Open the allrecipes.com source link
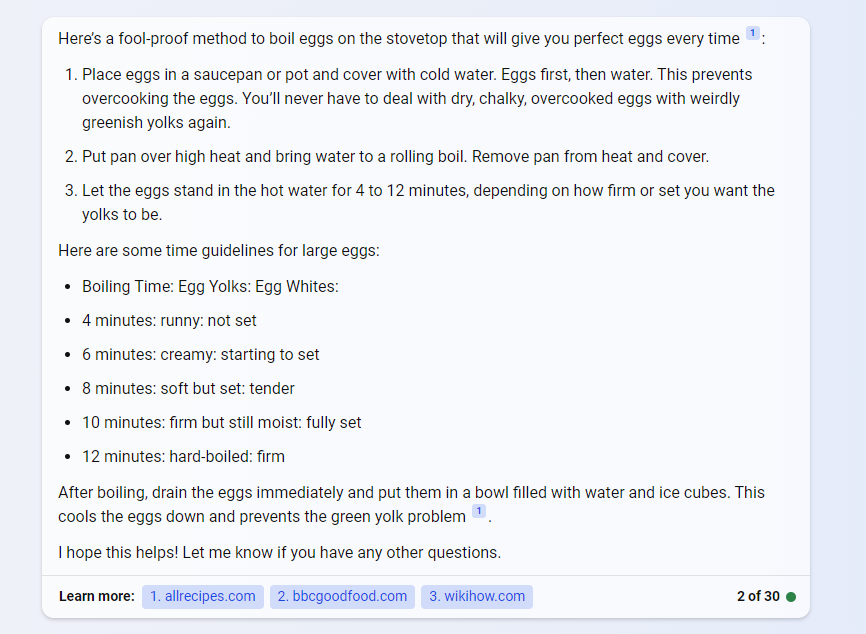Viewport: 866px width, 634px height. [x=203, y=597]
